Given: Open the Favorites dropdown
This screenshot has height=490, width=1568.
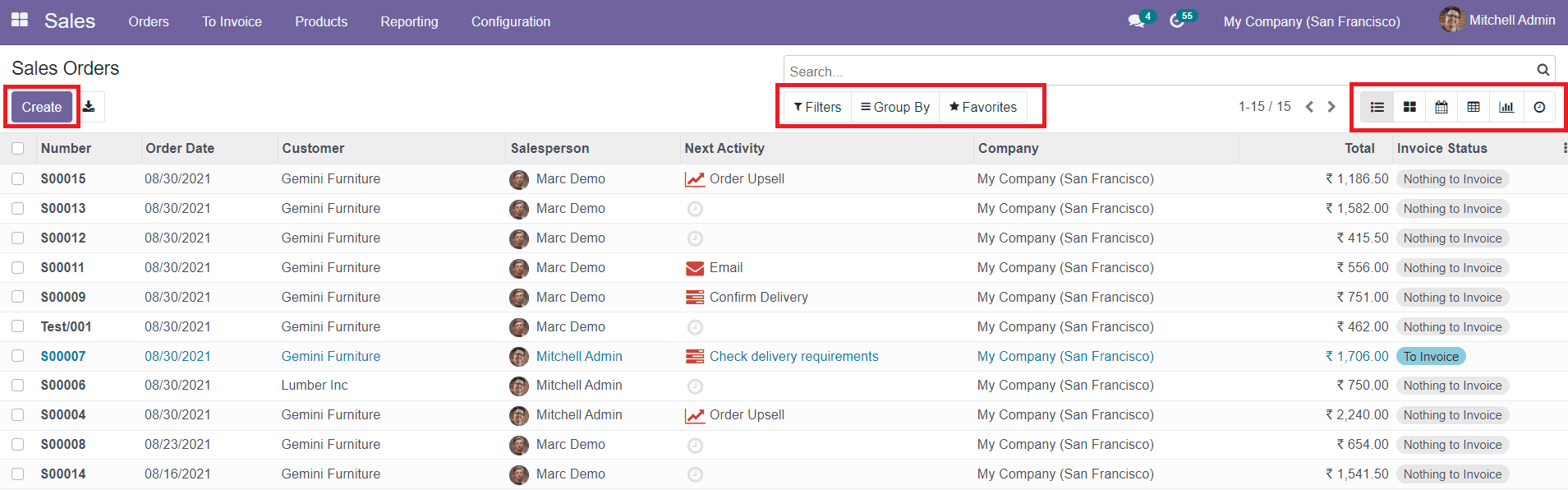Looking at the screenshot, I should tap(982, 107).
